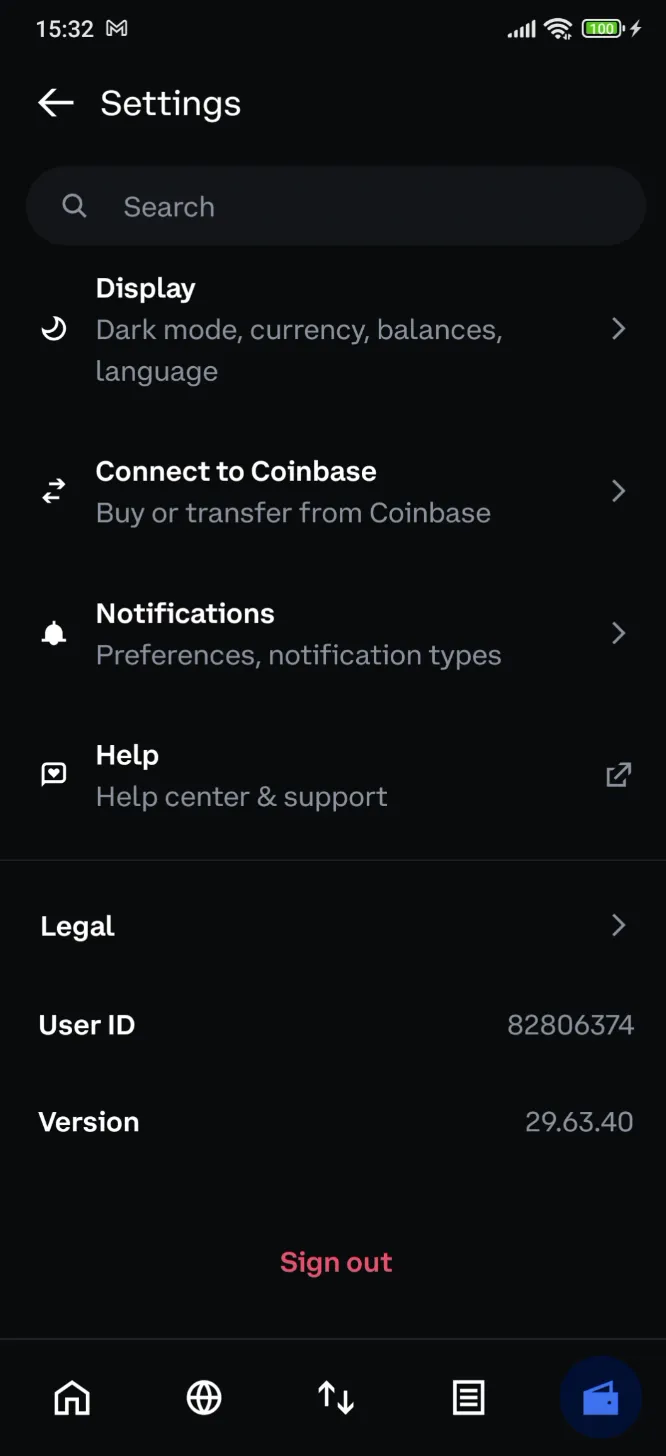The image size is (666, 1456).
Task: Tap the Help external link icon
Action: point(619,774)
